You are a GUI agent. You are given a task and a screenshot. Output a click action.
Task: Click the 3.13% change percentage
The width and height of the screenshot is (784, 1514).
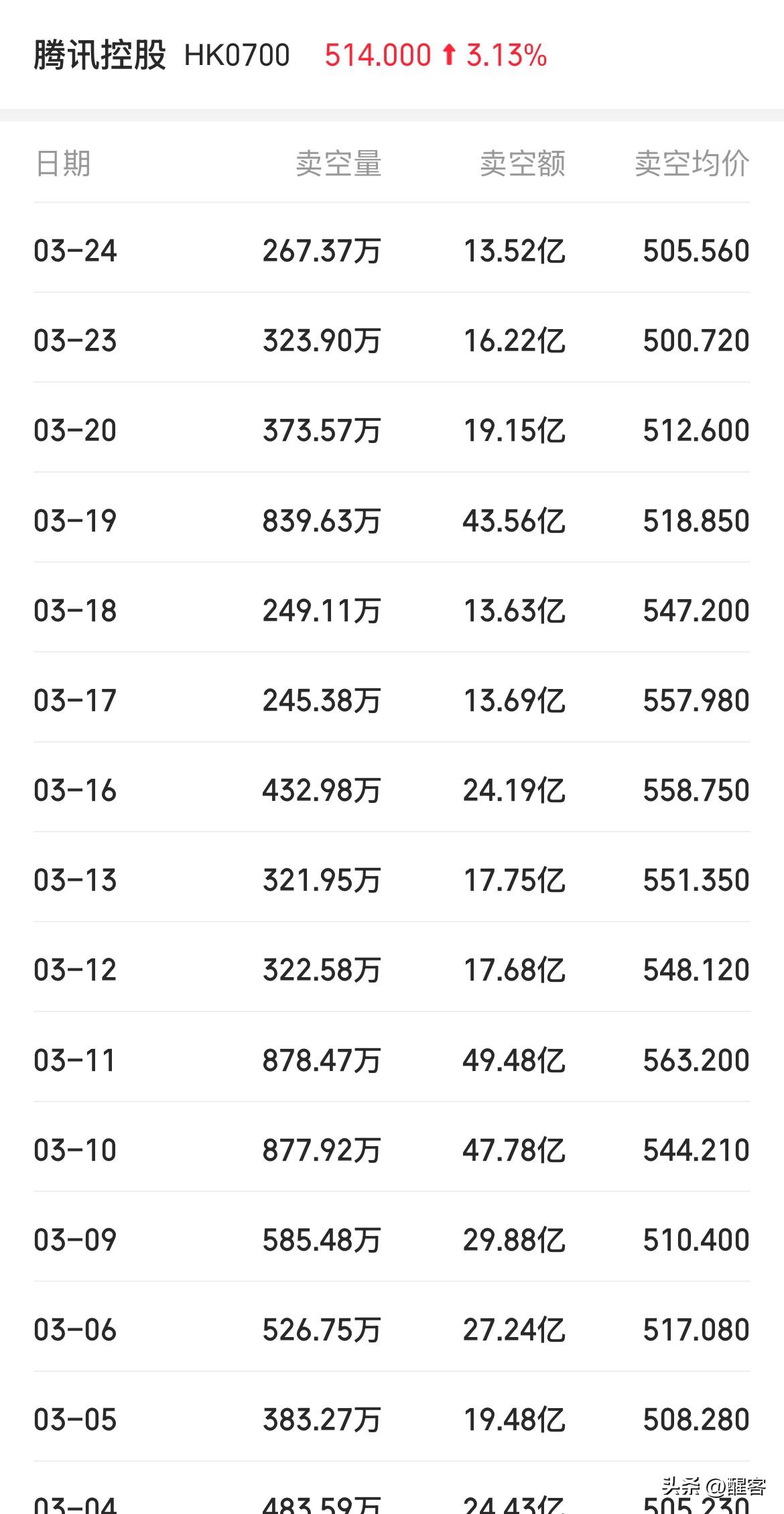[x=507, y=55]
